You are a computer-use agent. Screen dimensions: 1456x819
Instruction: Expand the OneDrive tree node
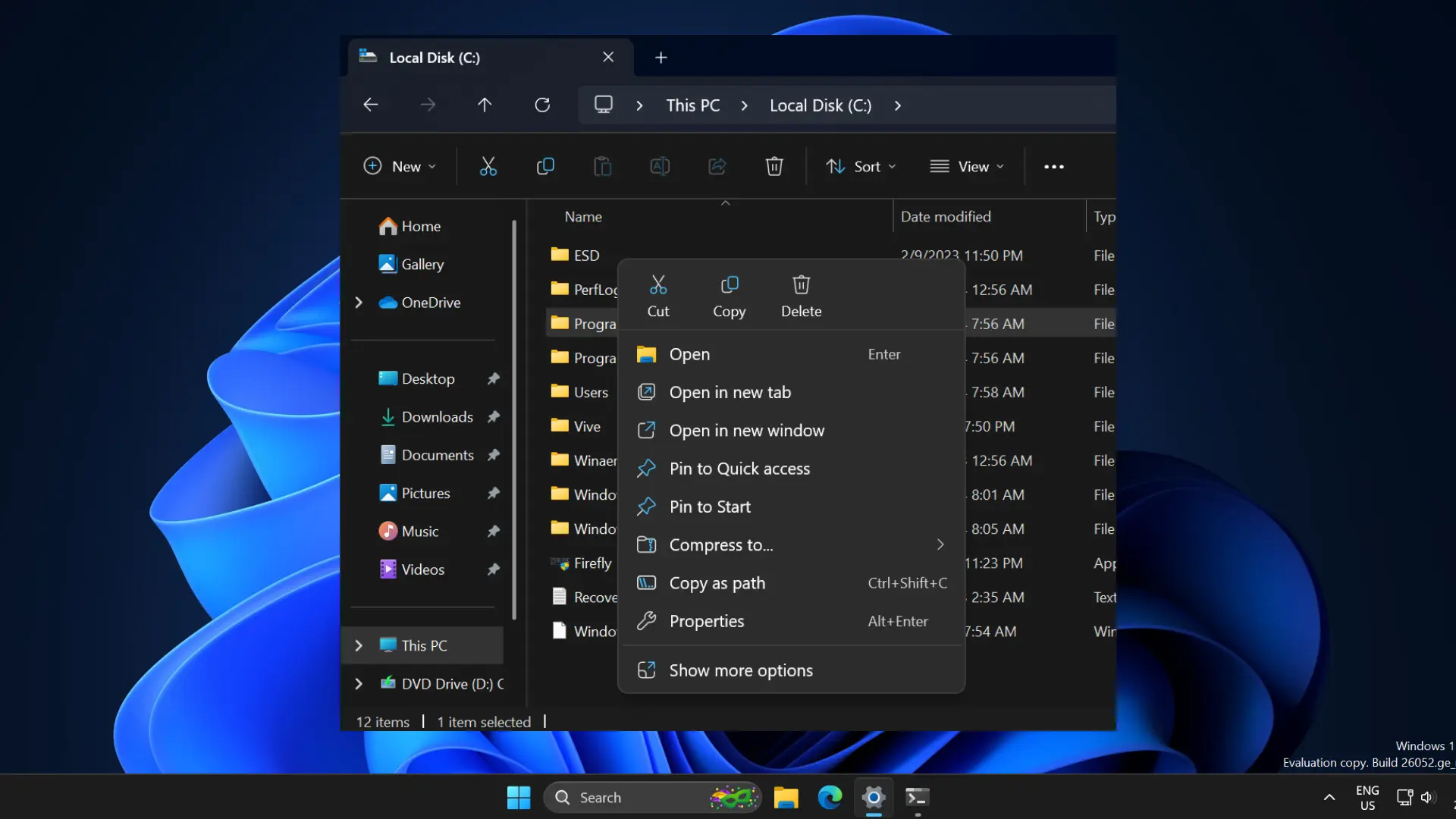pos(359,303)
